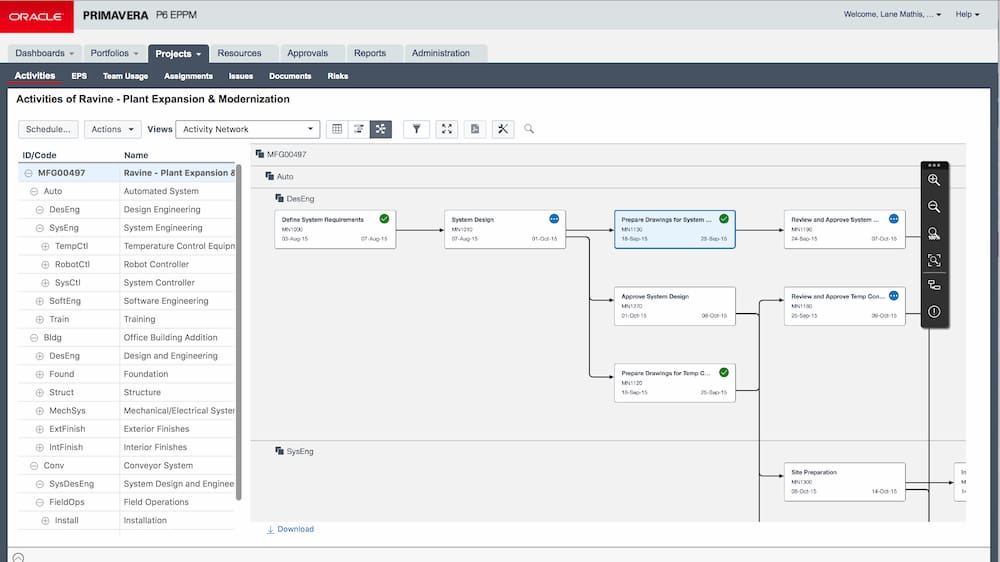Switch to the table grid view
The image size is (1000, 562).
(x=337, y=129)
